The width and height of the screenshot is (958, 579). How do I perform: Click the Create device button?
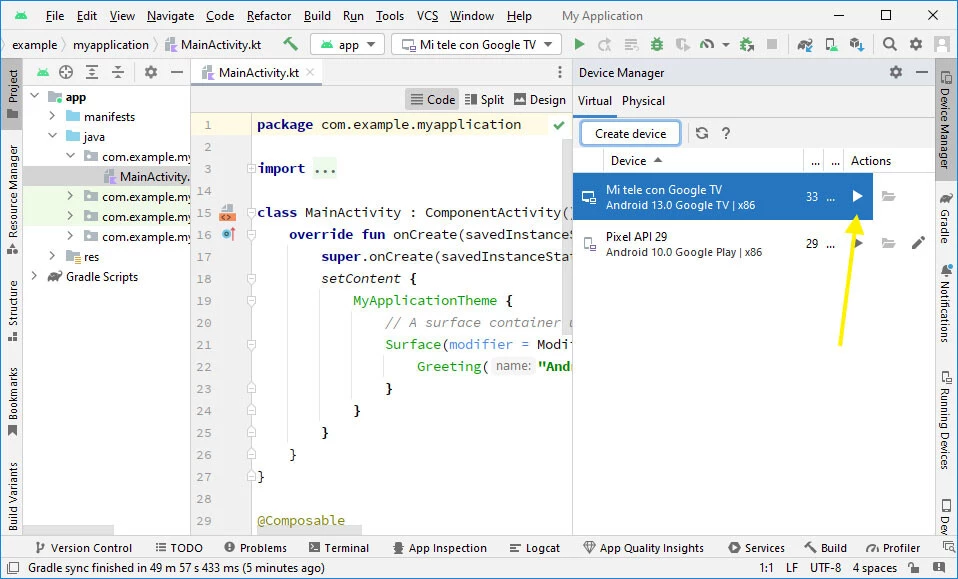click(630, 133)
